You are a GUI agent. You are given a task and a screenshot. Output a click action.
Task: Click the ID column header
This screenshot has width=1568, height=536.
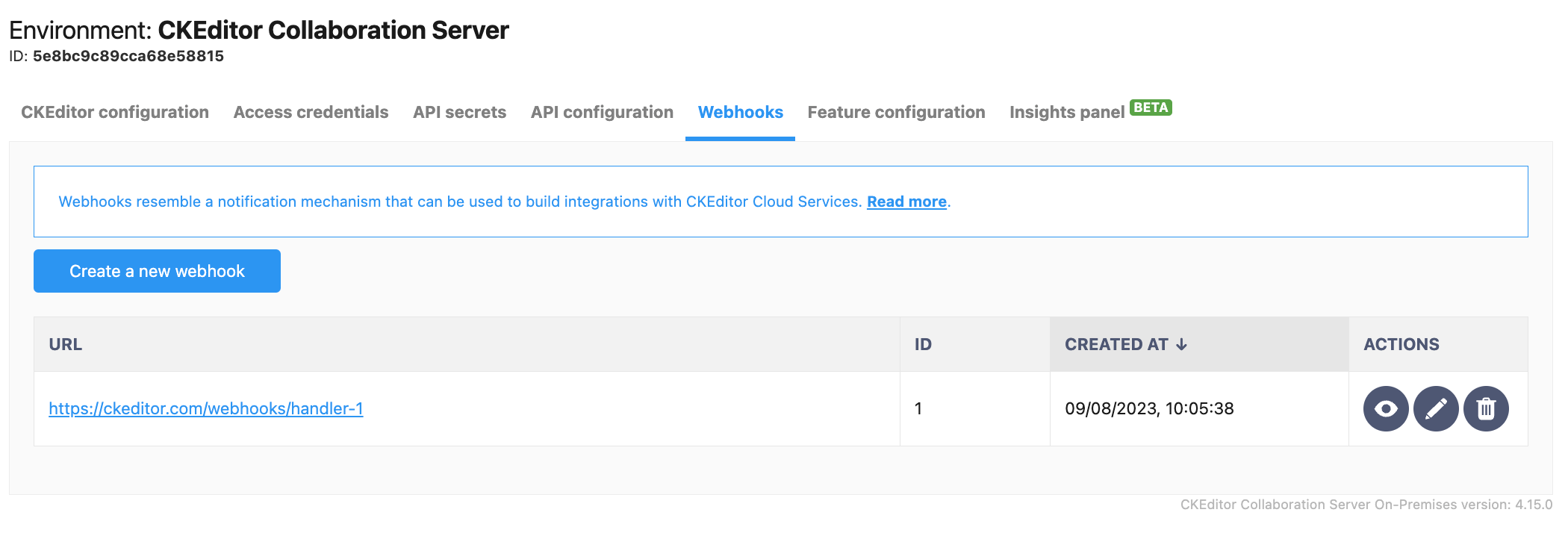(974, 344)
